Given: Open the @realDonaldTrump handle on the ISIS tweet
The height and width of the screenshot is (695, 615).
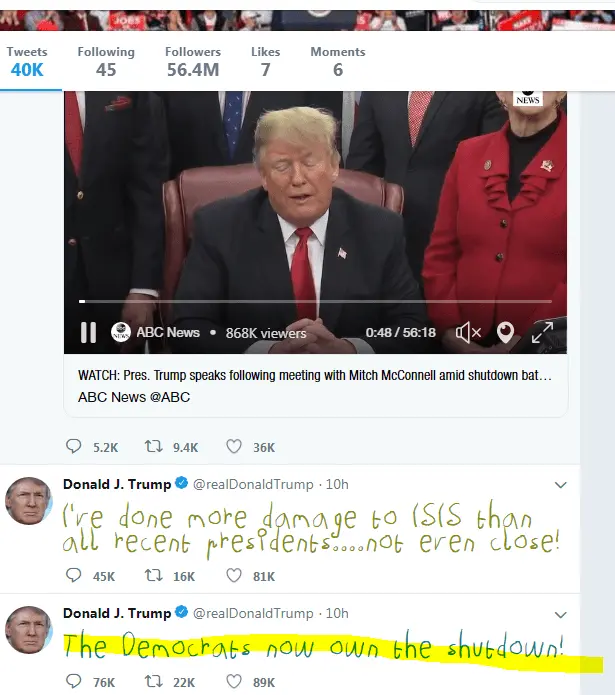Looking at the screenshot, I should [253, 484].
